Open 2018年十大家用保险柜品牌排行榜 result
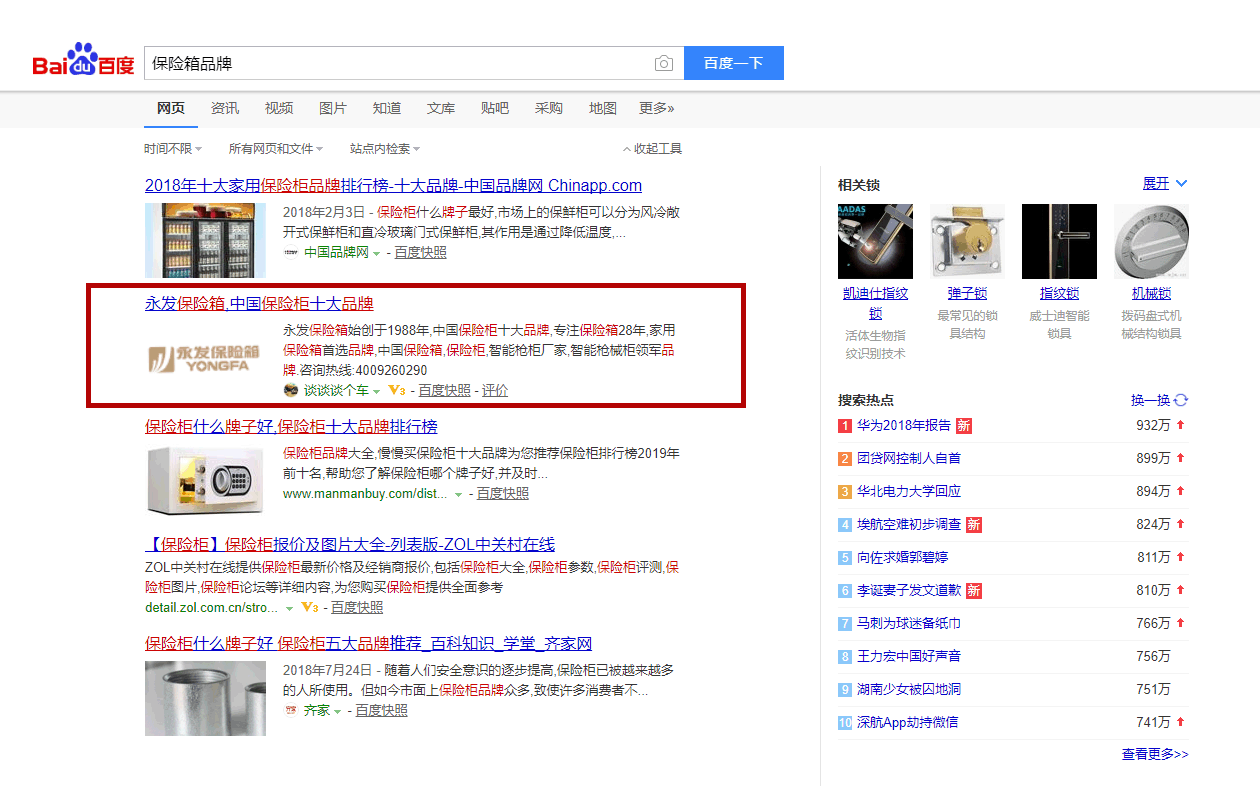The height and width of the screenshot is (796, 1260). [393, 185]
